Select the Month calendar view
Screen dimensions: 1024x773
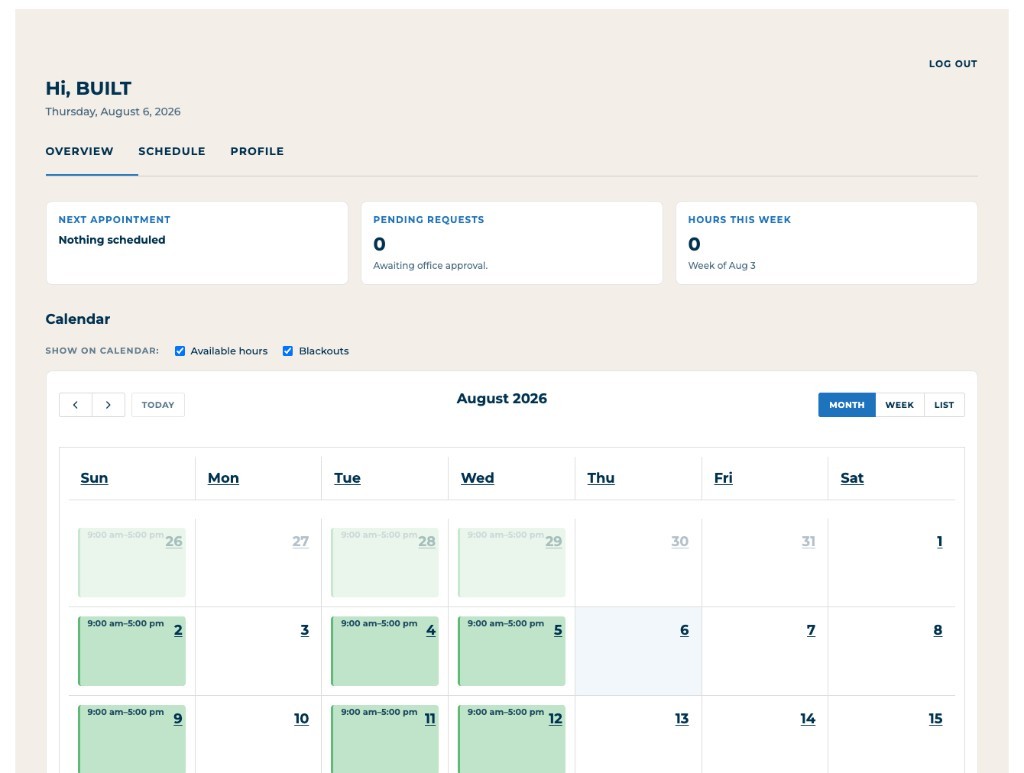(x=846, y=405)
